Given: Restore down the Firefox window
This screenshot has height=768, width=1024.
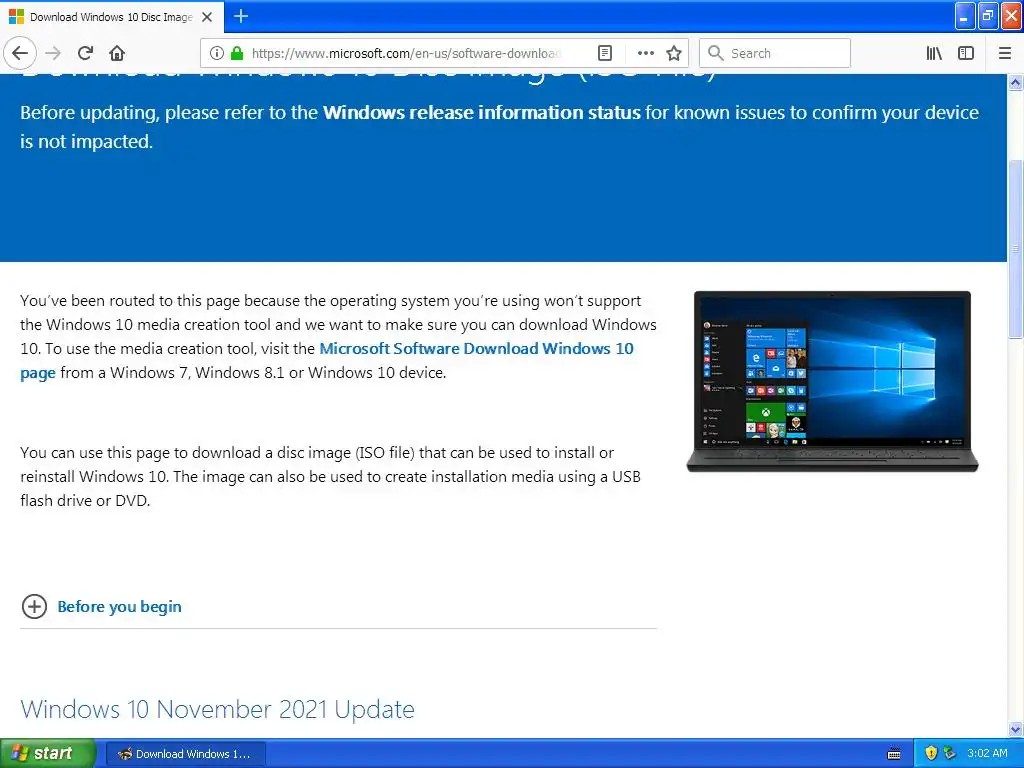Looking at the screenshot, I should [988, 16].
